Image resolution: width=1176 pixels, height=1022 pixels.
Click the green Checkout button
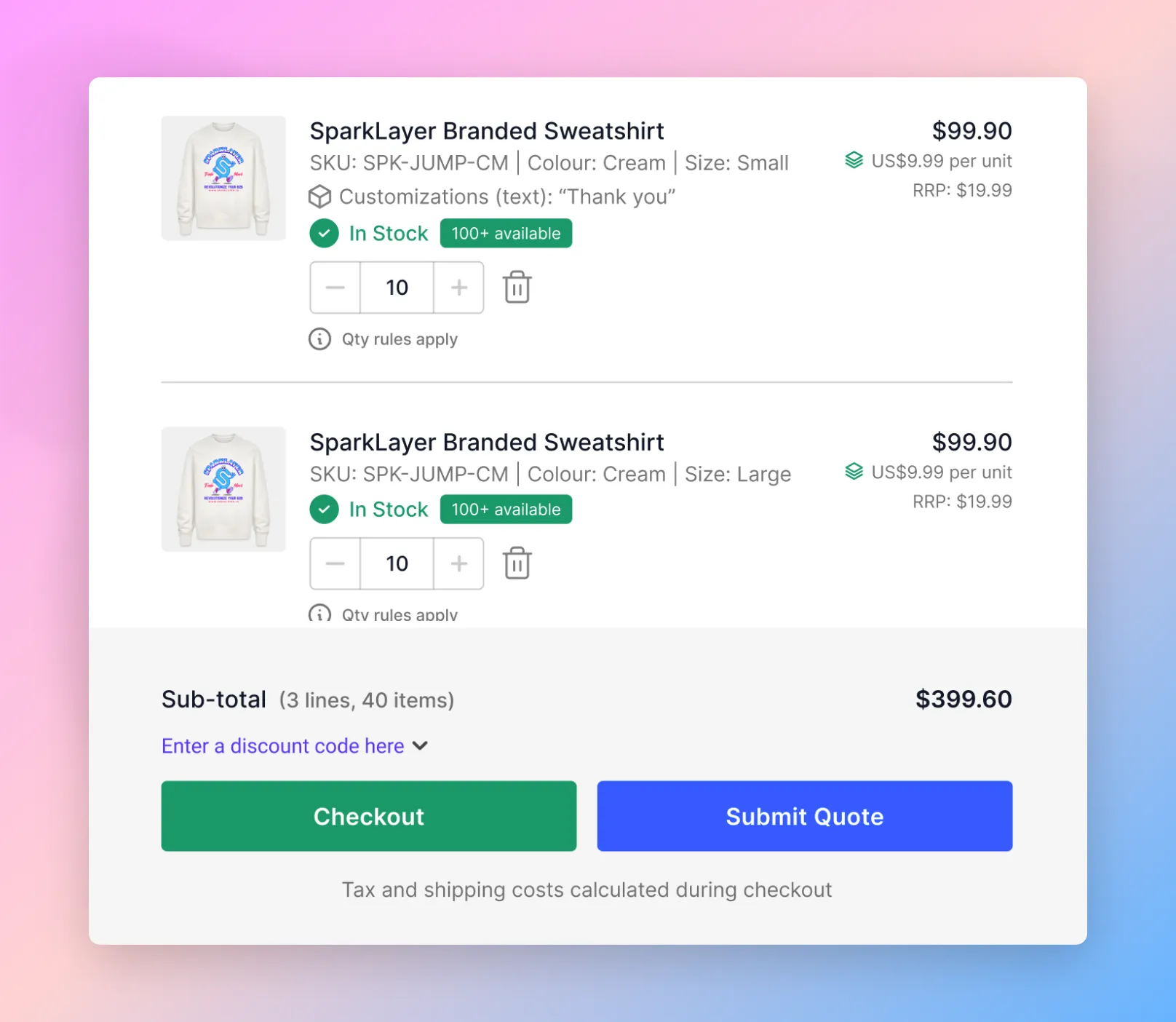pos(369,816)
